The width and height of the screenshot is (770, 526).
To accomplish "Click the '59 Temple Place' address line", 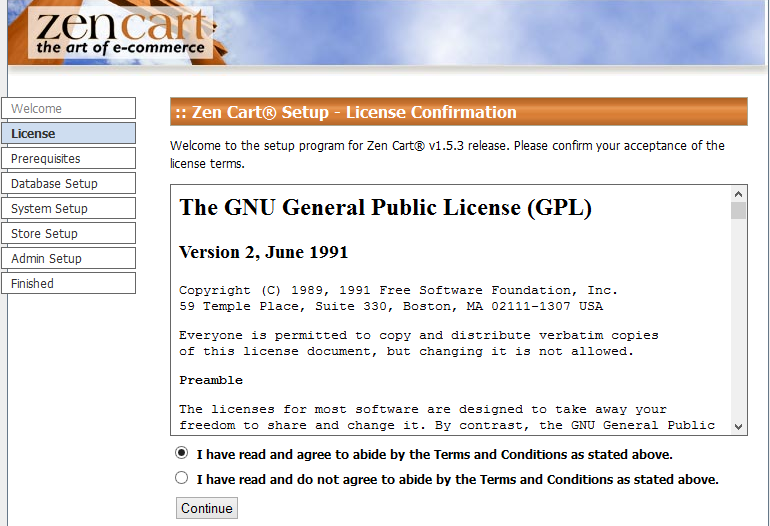I will (391, 306).
